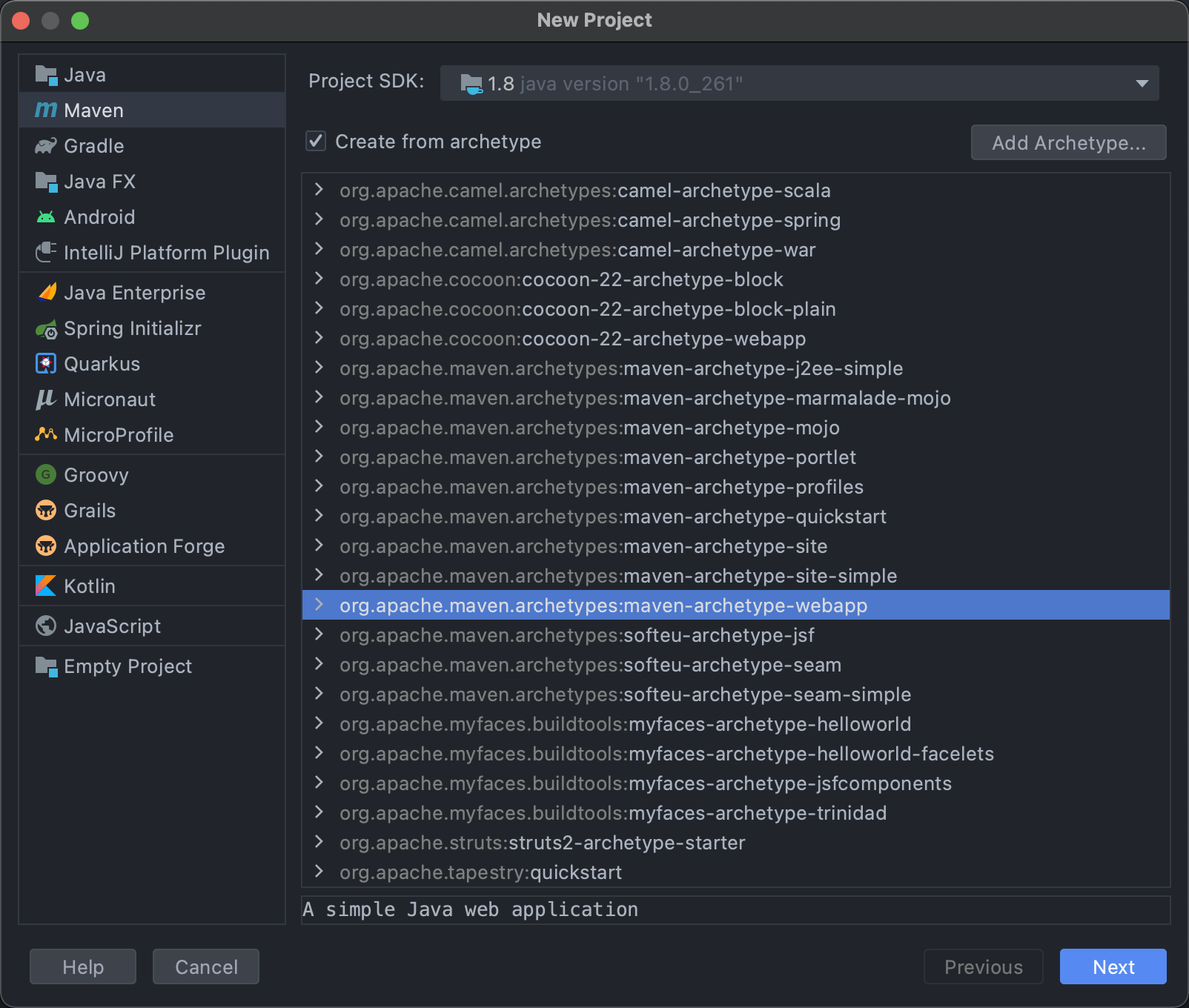This screenshot has width=1189, height=1008.
Task: Choose Spring Initializr generator label
Action: point(133,328)
